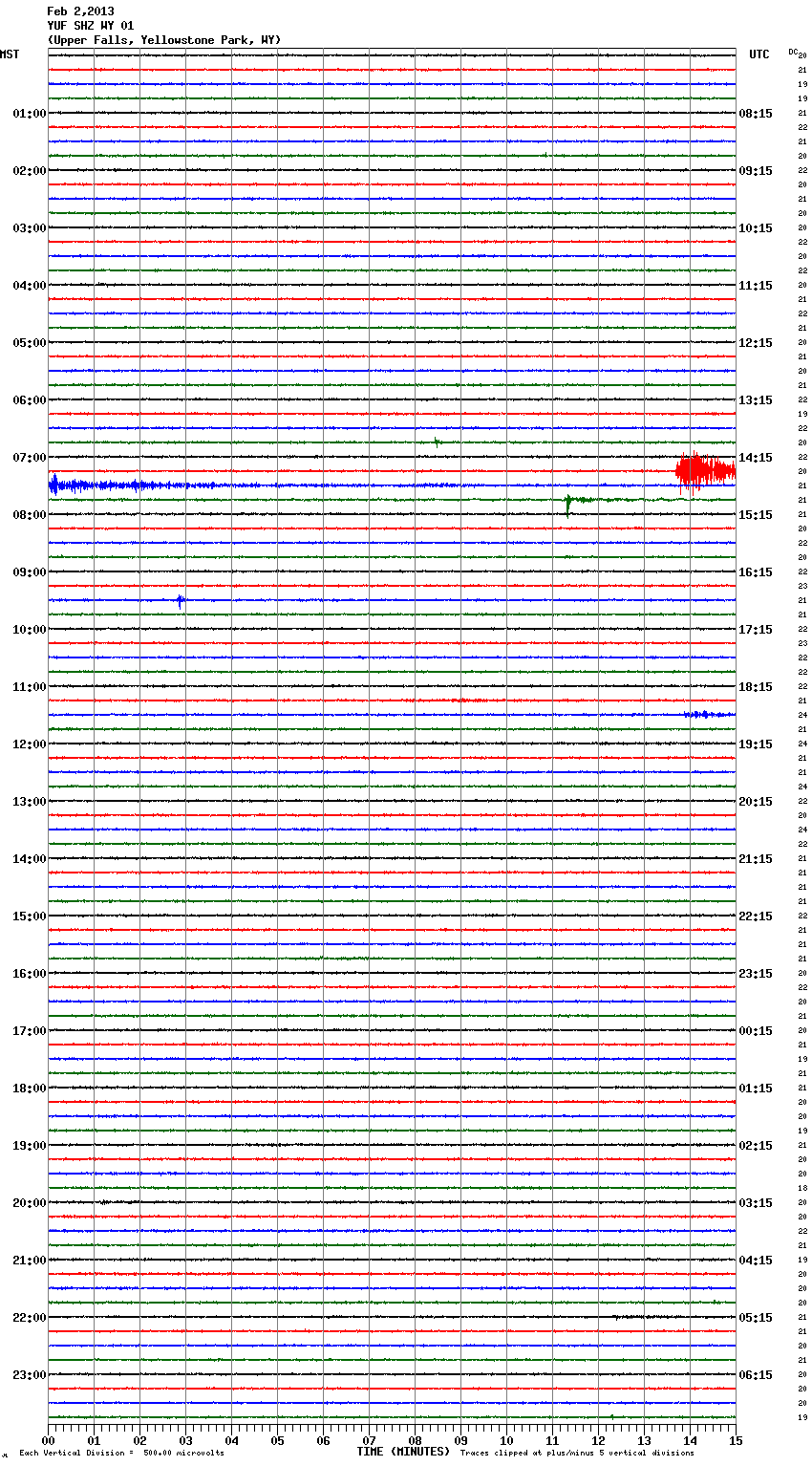The width and height of the screenshot is (812, 1466).
Task: Select the station code 'YUF SHZ WY 01'
Action: pyautogui.click(x=91, y=26)
